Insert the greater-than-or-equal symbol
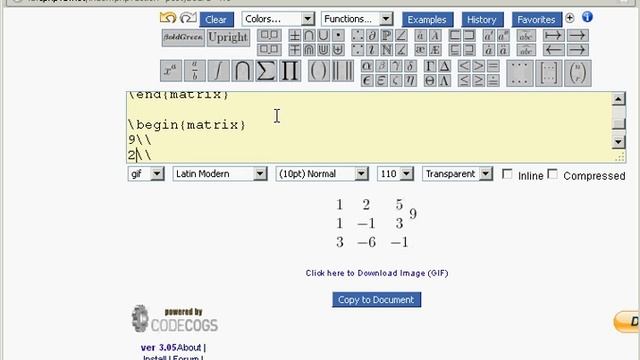 point(478,80)
